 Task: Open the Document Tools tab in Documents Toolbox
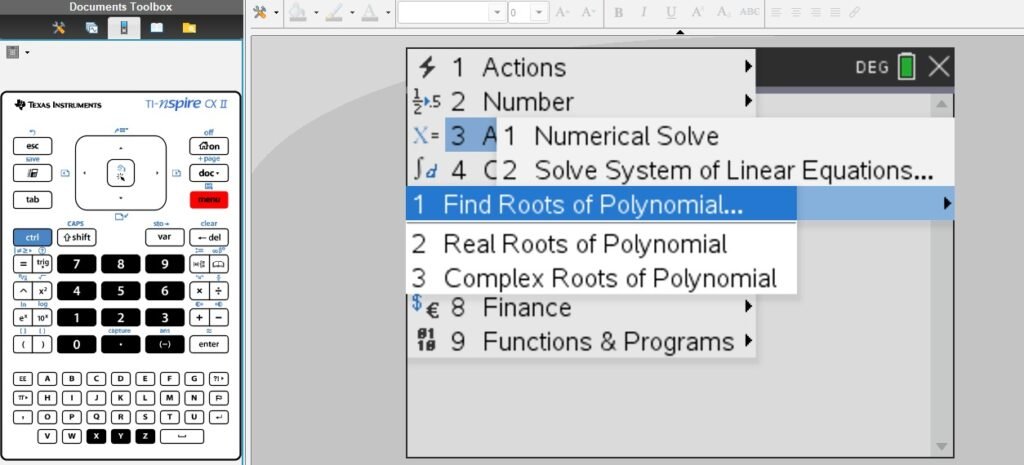pos(59,27)
